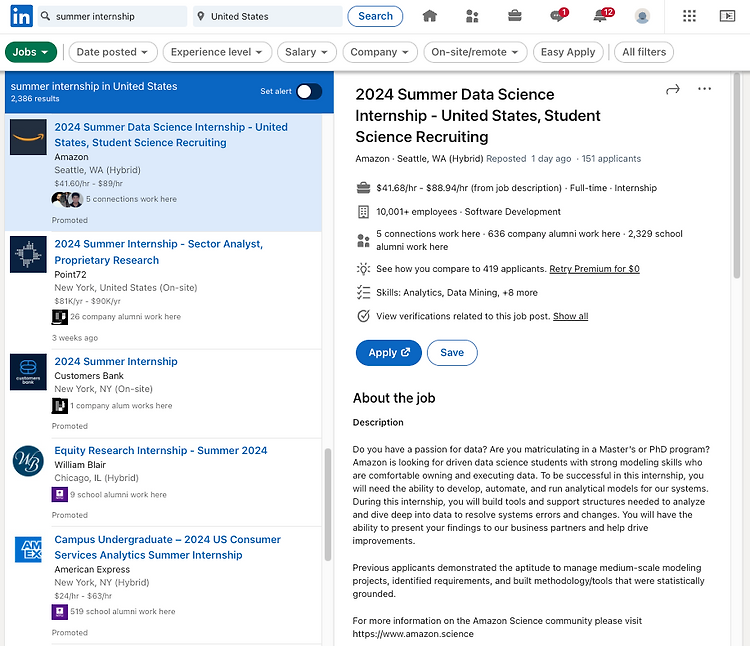Open the LinkedIn home logo
Screen dimensions: 750x646
coord(22,16)
